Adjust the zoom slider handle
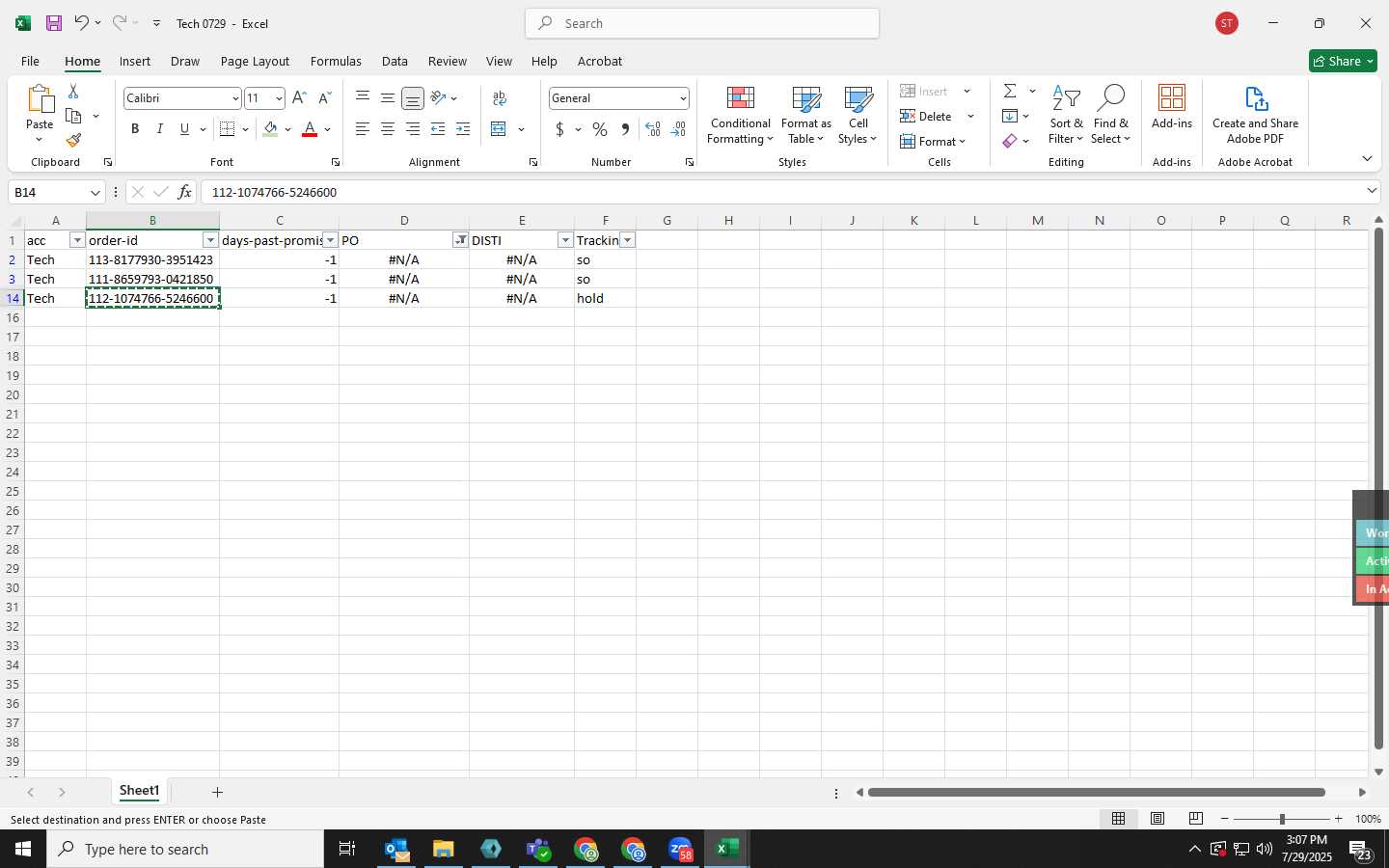 tap(1282, 819)
